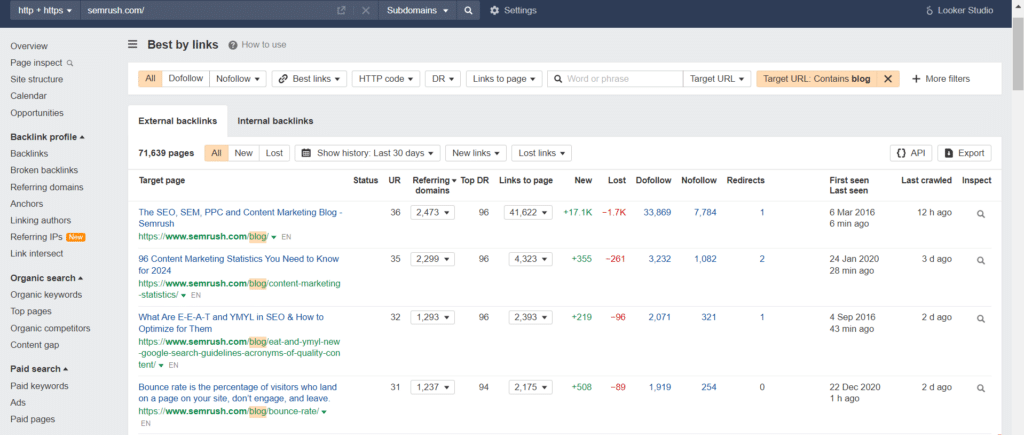The height and width of the screenshot is (435, 1024).
Task: Open the Links to page filter dropdown
Action: tap(504, 78)
